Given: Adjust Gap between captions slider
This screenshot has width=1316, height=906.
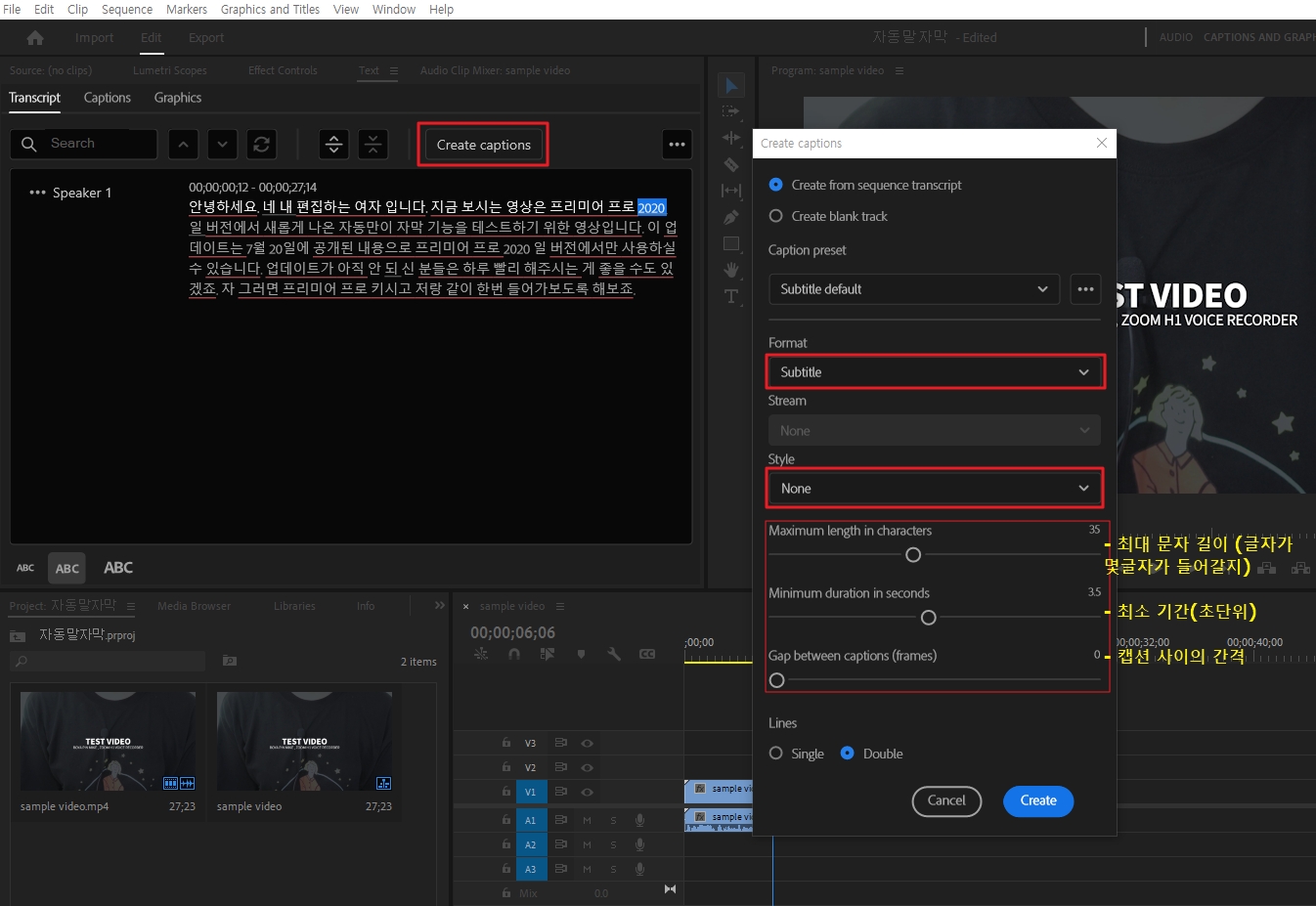Looking at the screenshot, I should tap(777, 680).
